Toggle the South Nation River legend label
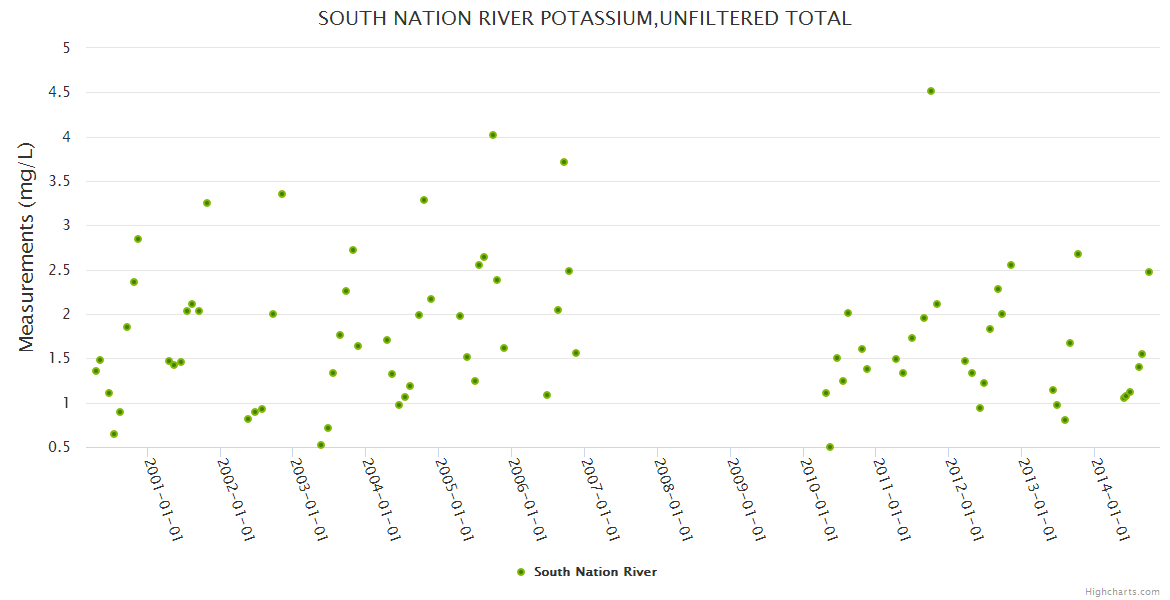Image resolution: width=1170 pixels, height=600 pixels. tap(595, 572)
